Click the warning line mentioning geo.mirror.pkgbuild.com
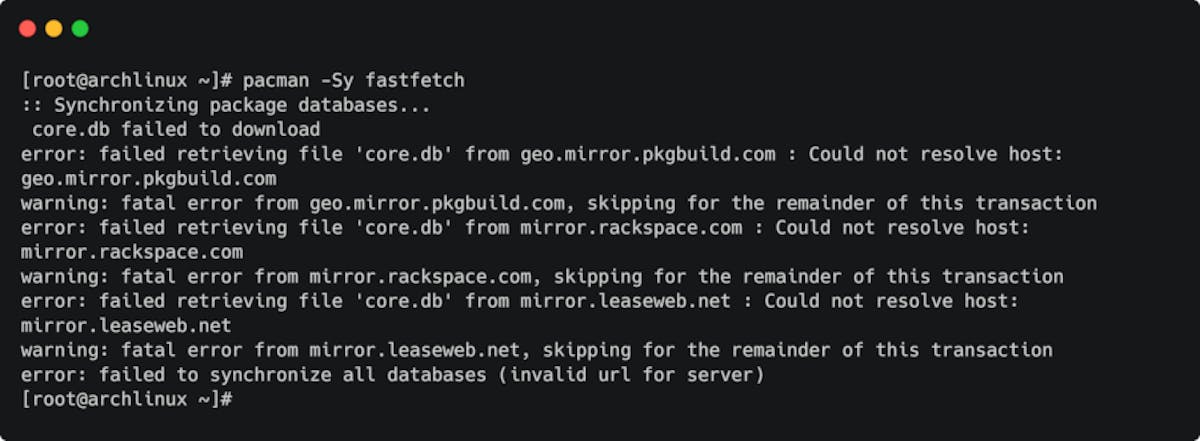 tap(559, 203)
